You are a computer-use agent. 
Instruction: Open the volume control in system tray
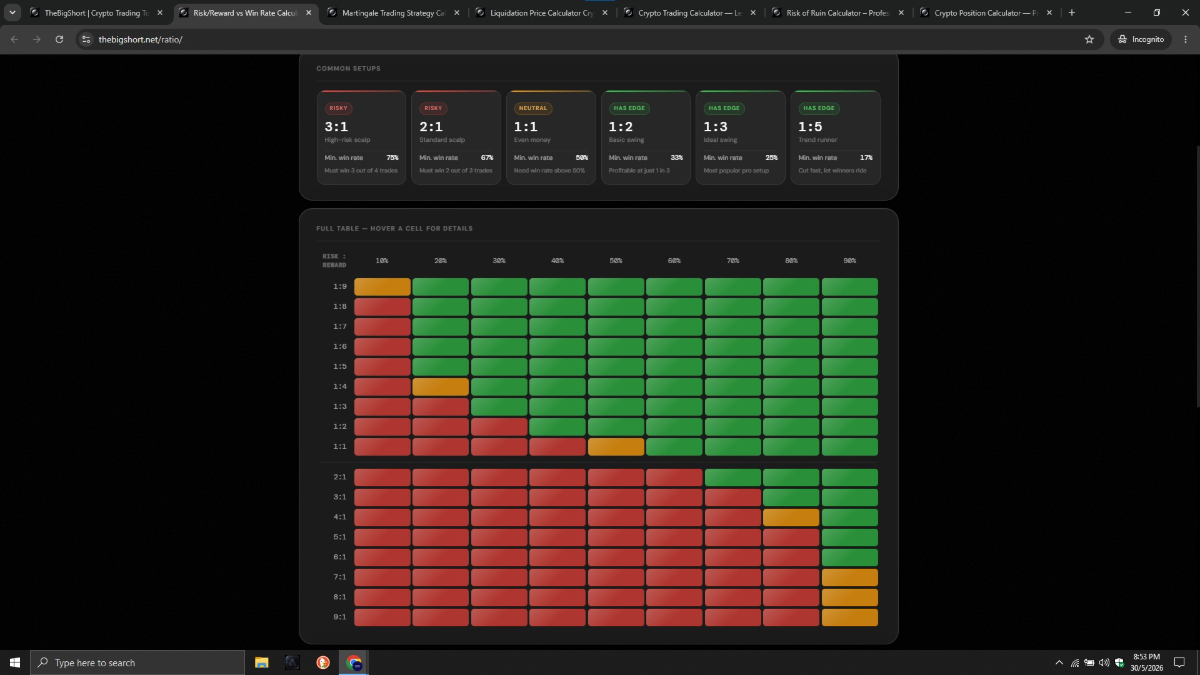[x=1104, y=662]
